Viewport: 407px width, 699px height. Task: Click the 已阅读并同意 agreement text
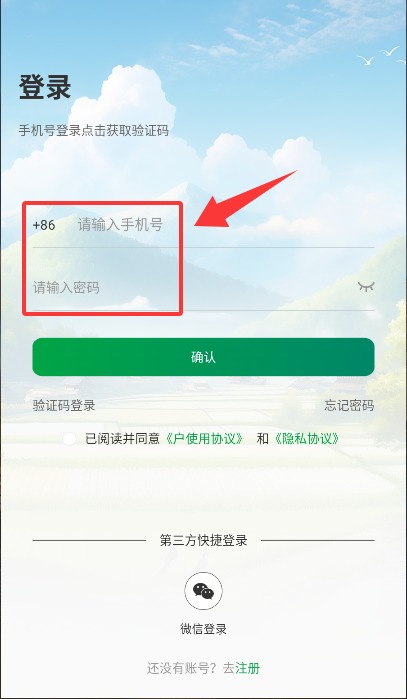click(x=123, y=439)
